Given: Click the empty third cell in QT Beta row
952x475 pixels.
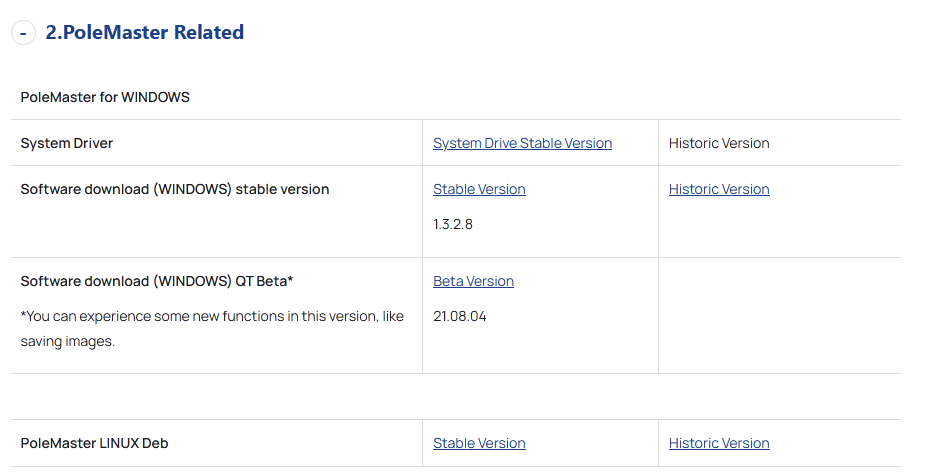Looking at the screenshot, I should click(x=779, y=315).
